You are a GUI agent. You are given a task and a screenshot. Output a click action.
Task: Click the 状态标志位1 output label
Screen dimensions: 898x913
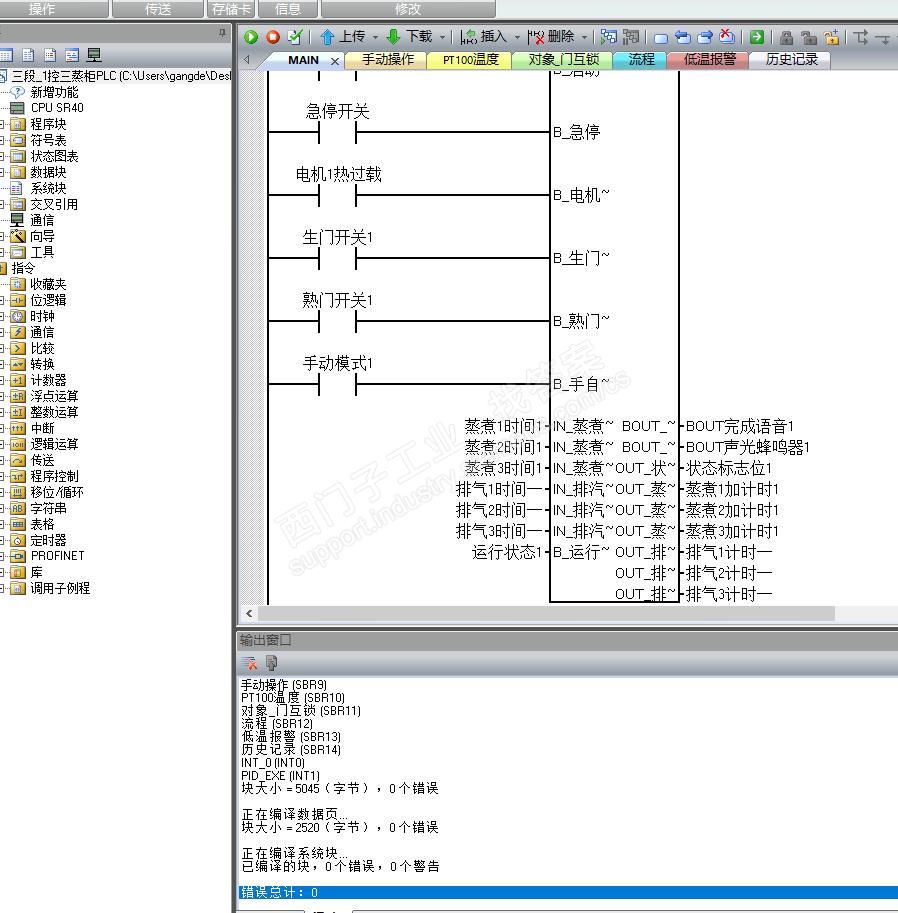[729, 468]
